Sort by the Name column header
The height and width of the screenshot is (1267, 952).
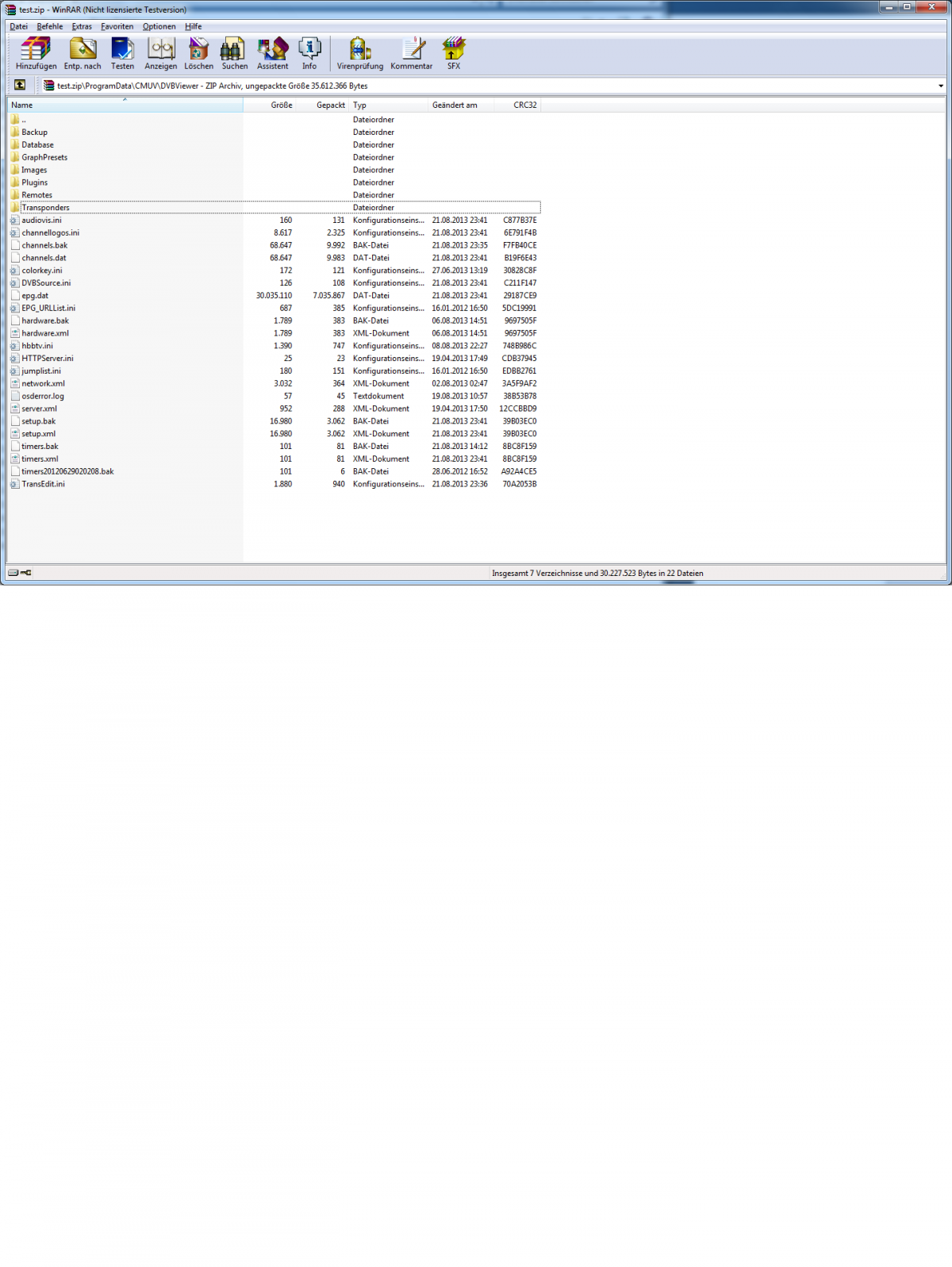pos(125,105)
